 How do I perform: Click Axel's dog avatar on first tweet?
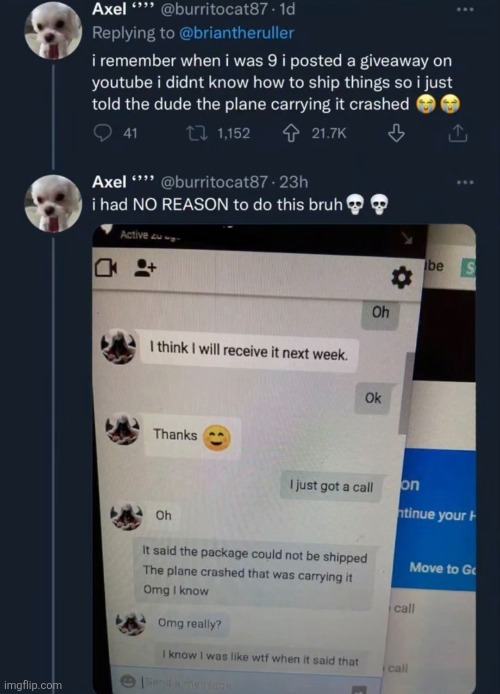point(53,31)
